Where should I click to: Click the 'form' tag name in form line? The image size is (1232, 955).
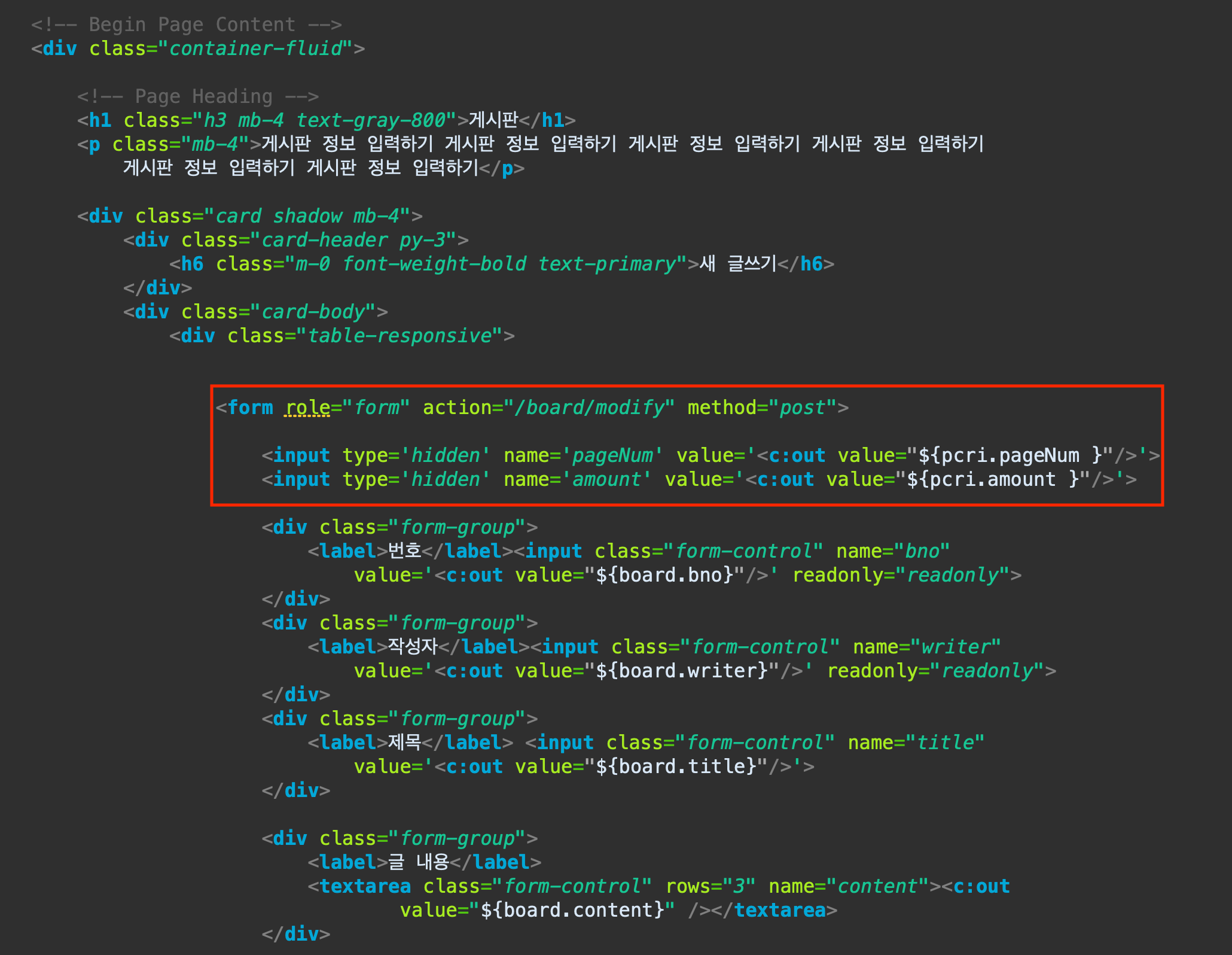250,407
